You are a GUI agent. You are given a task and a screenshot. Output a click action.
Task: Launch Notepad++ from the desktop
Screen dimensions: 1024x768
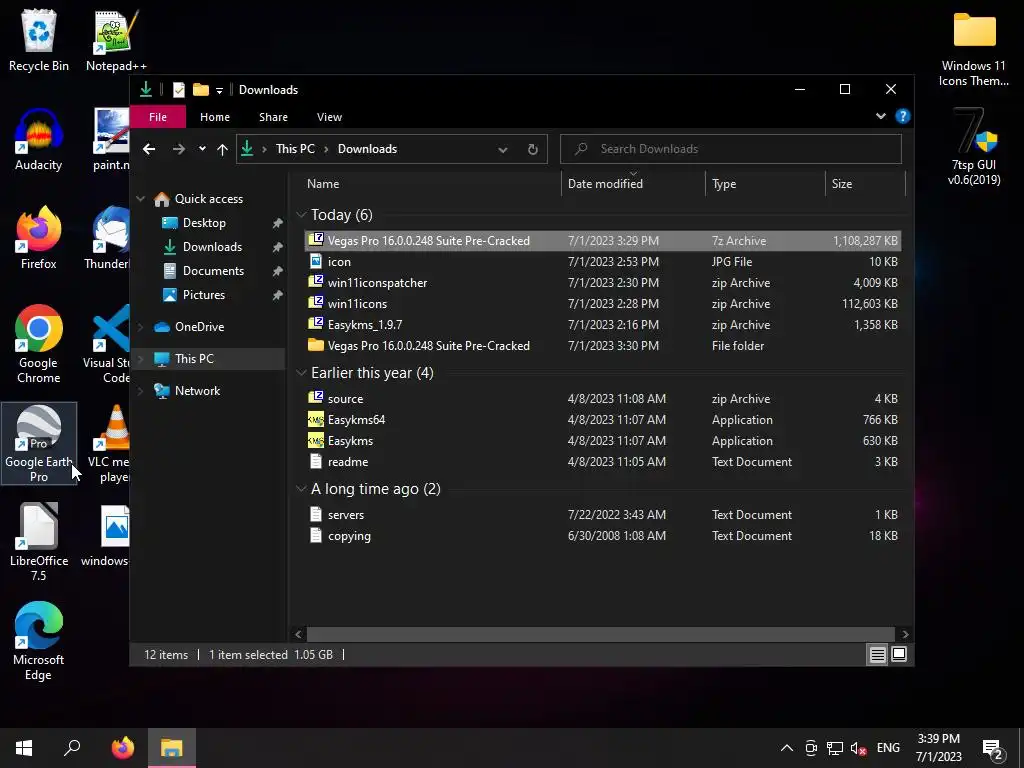pyautogui.click(x=116, y=40)
